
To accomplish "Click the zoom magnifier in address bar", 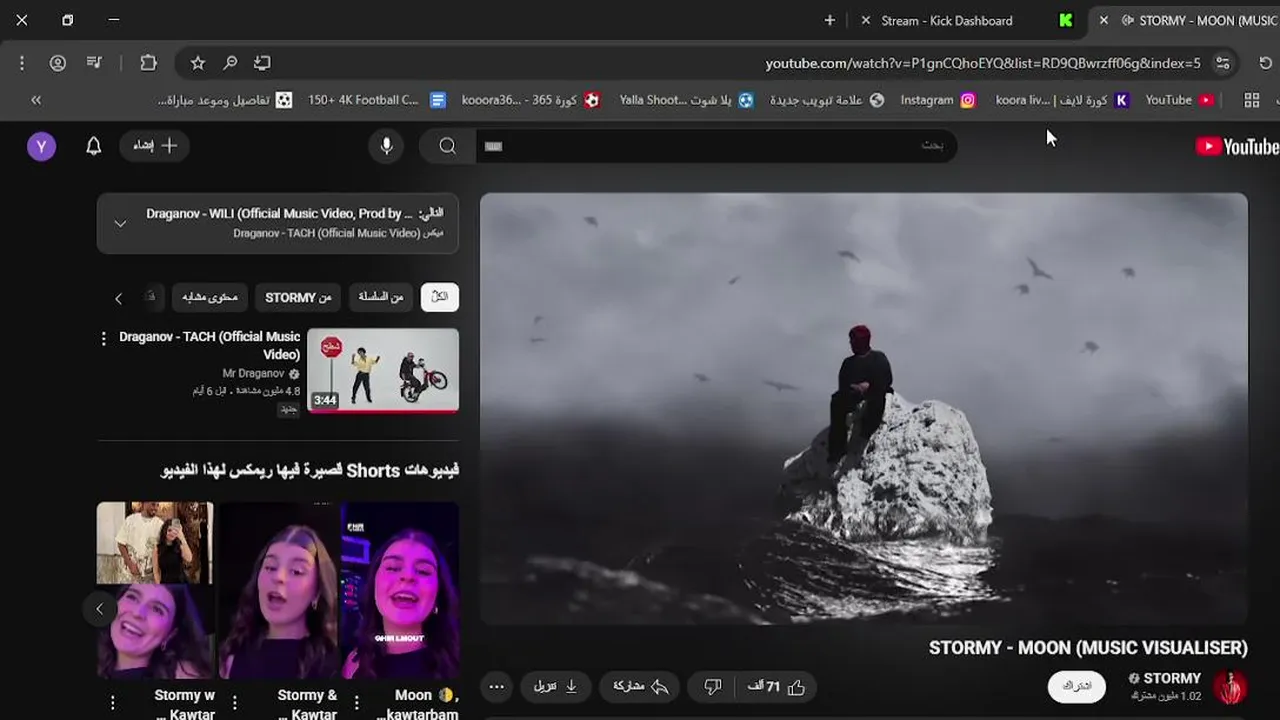I will pyautogui.click(x=230, y=63).
